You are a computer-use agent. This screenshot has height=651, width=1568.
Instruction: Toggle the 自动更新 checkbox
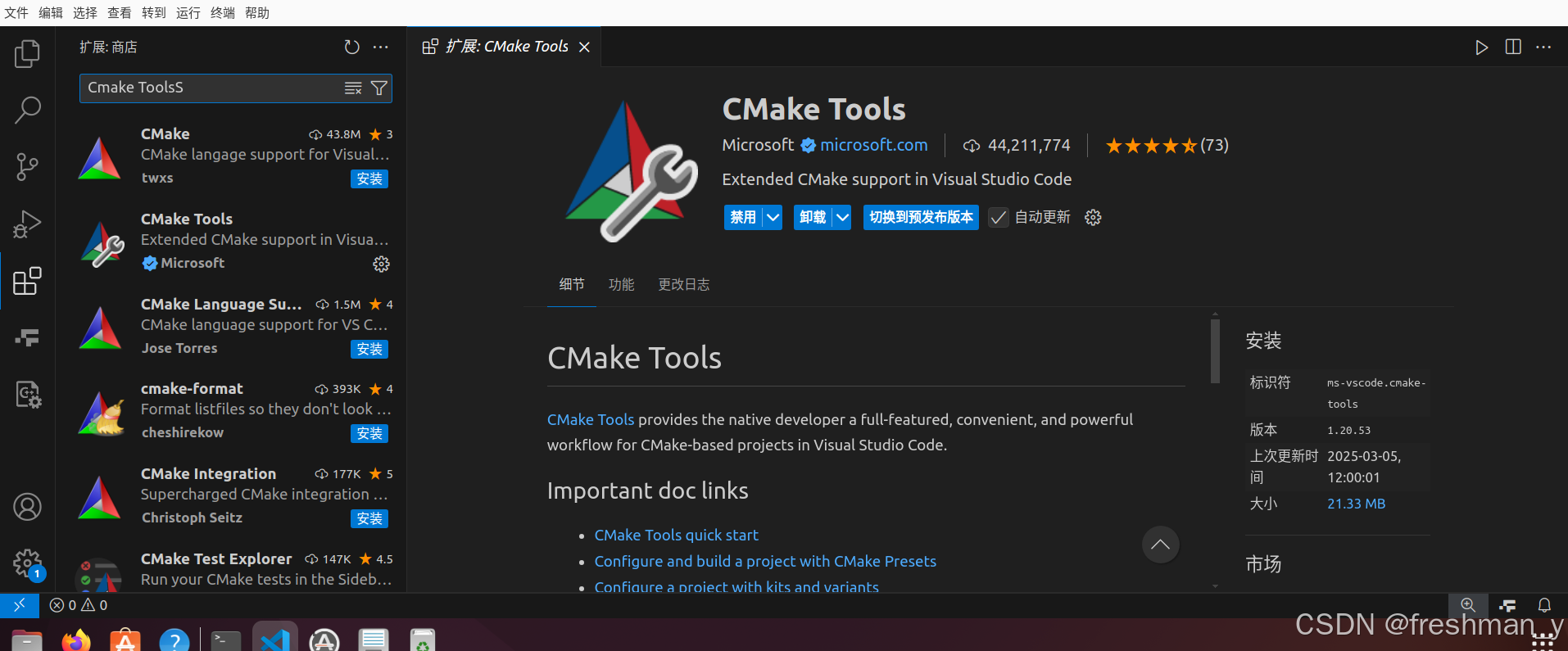coord(998,217)
